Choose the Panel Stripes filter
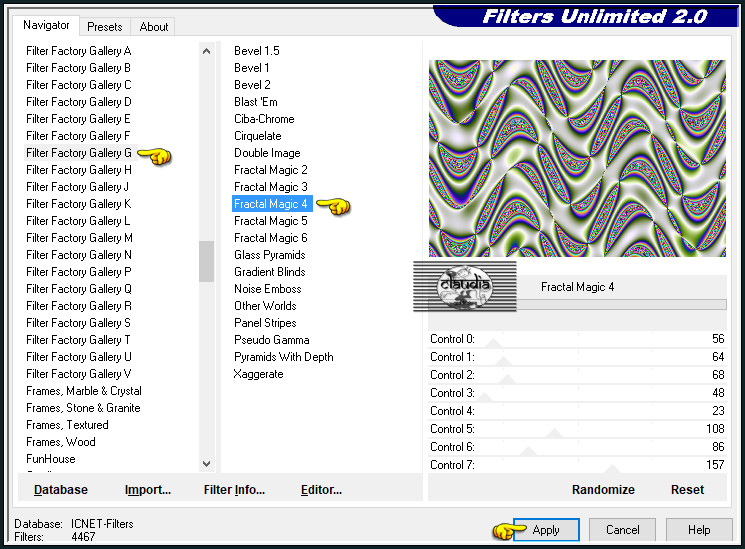 coord(265,323)
